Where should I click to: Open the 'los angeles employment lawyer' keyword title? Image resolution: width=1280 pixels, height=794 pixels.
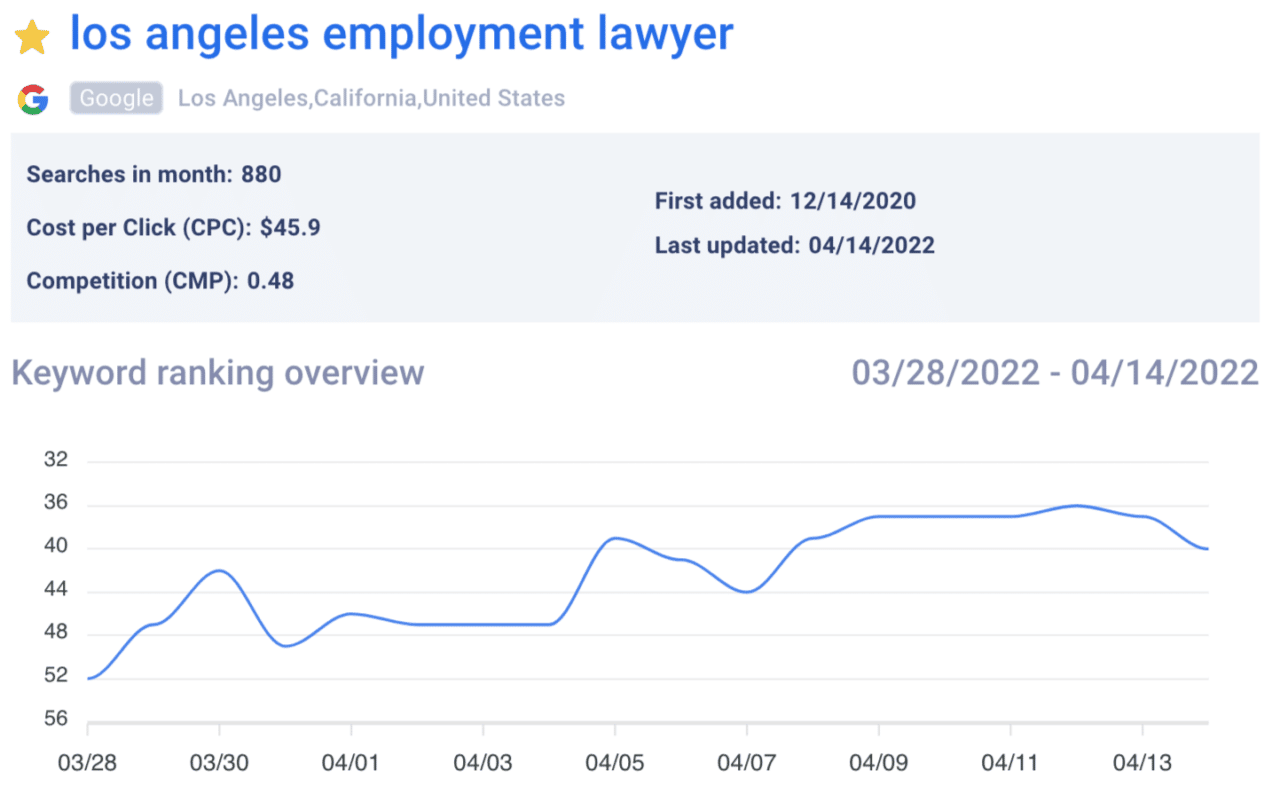point(401,35)
